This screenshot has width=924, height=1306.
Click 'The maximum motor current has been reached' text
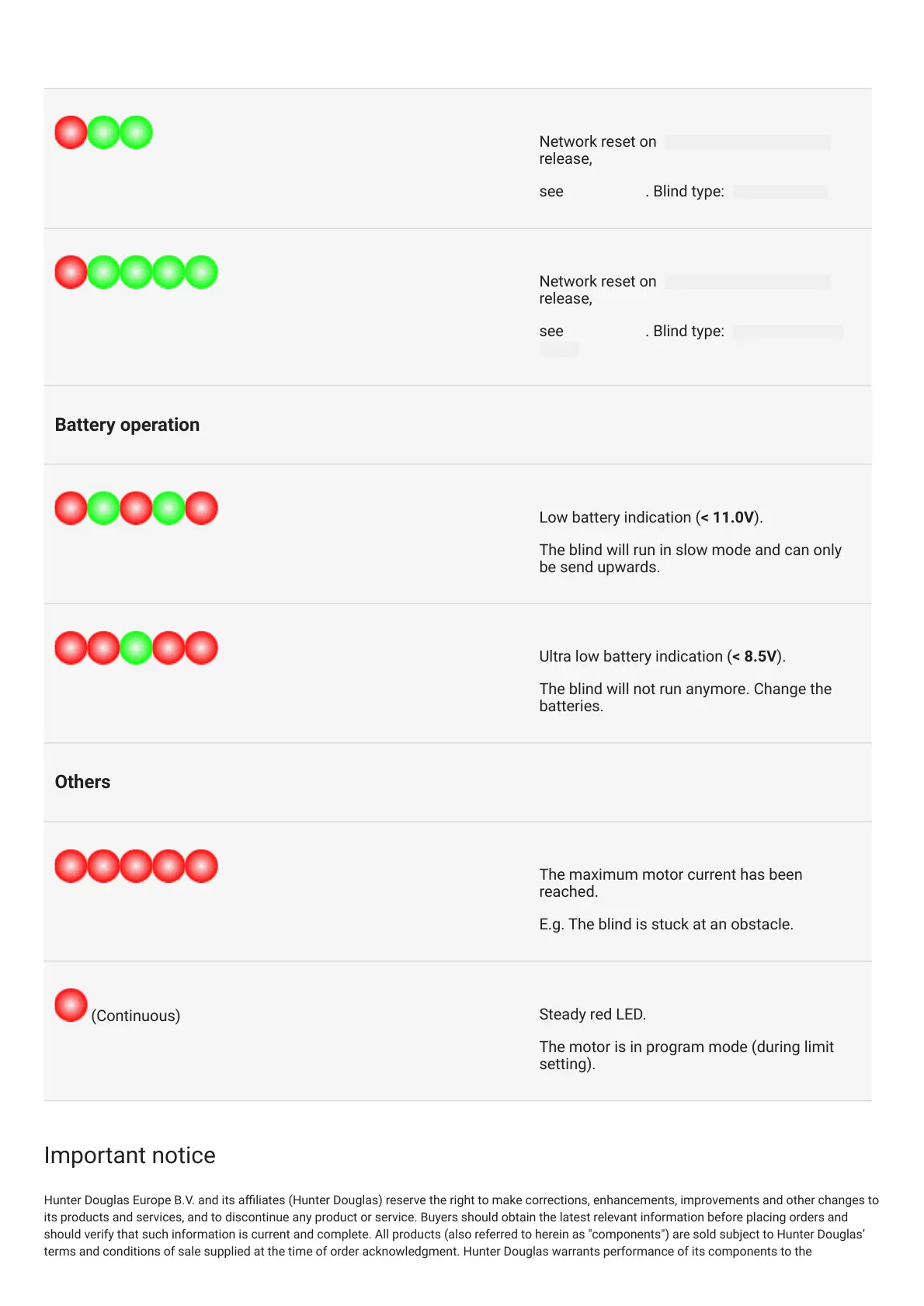coord(671,883)
